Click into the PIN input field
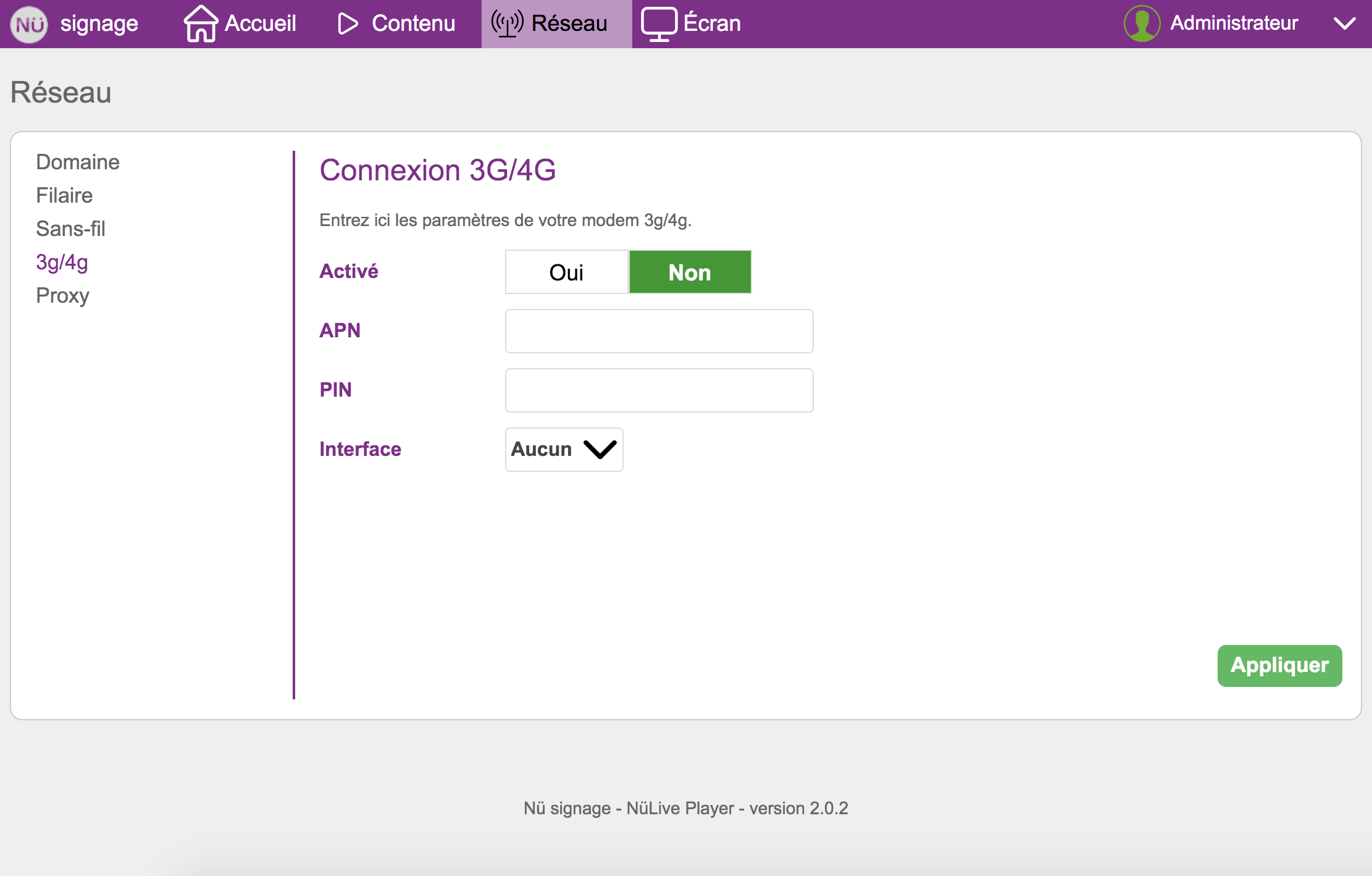 659,390
